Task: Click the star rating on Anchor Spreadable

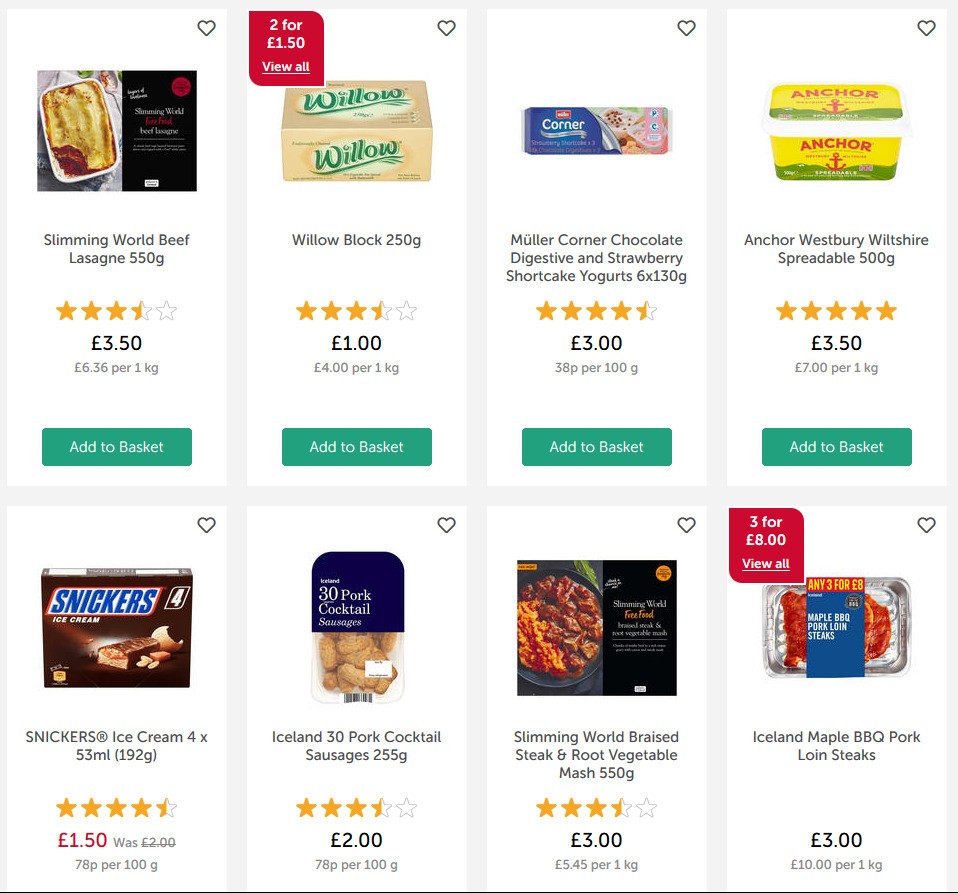Action: (836, 311)
